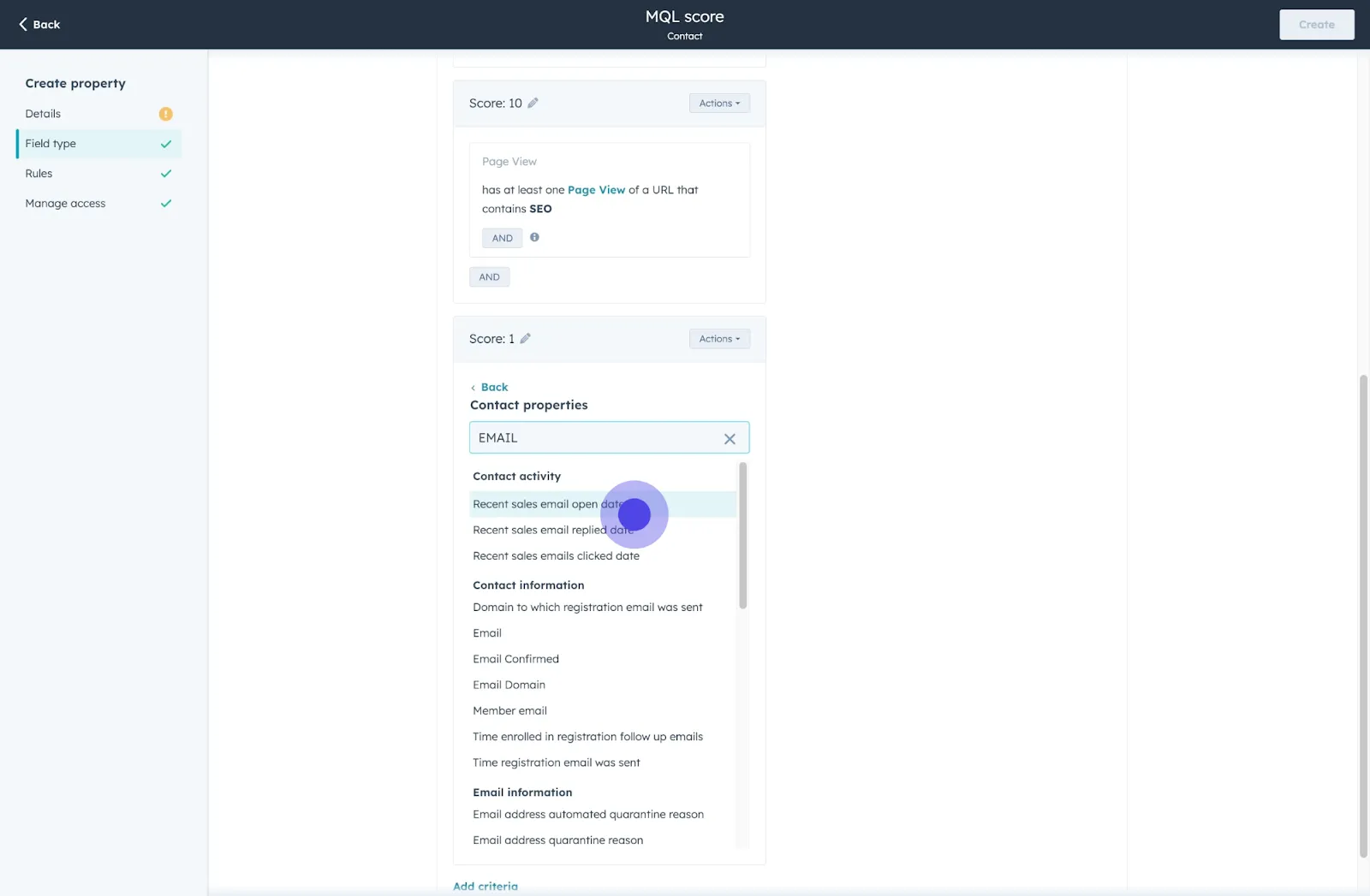The width and height of the screenshot is (1370, 896).
Task: Click the page's main vertical scrollbar
Action: click(1363, 616)
